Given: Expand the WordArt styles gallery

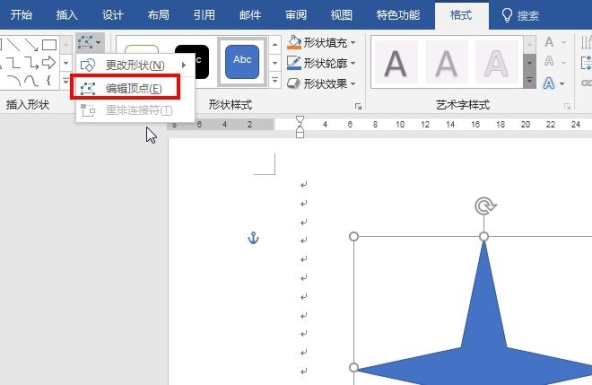Looking at the screenshot, I should pyautogui.click(x=529, y=80).
